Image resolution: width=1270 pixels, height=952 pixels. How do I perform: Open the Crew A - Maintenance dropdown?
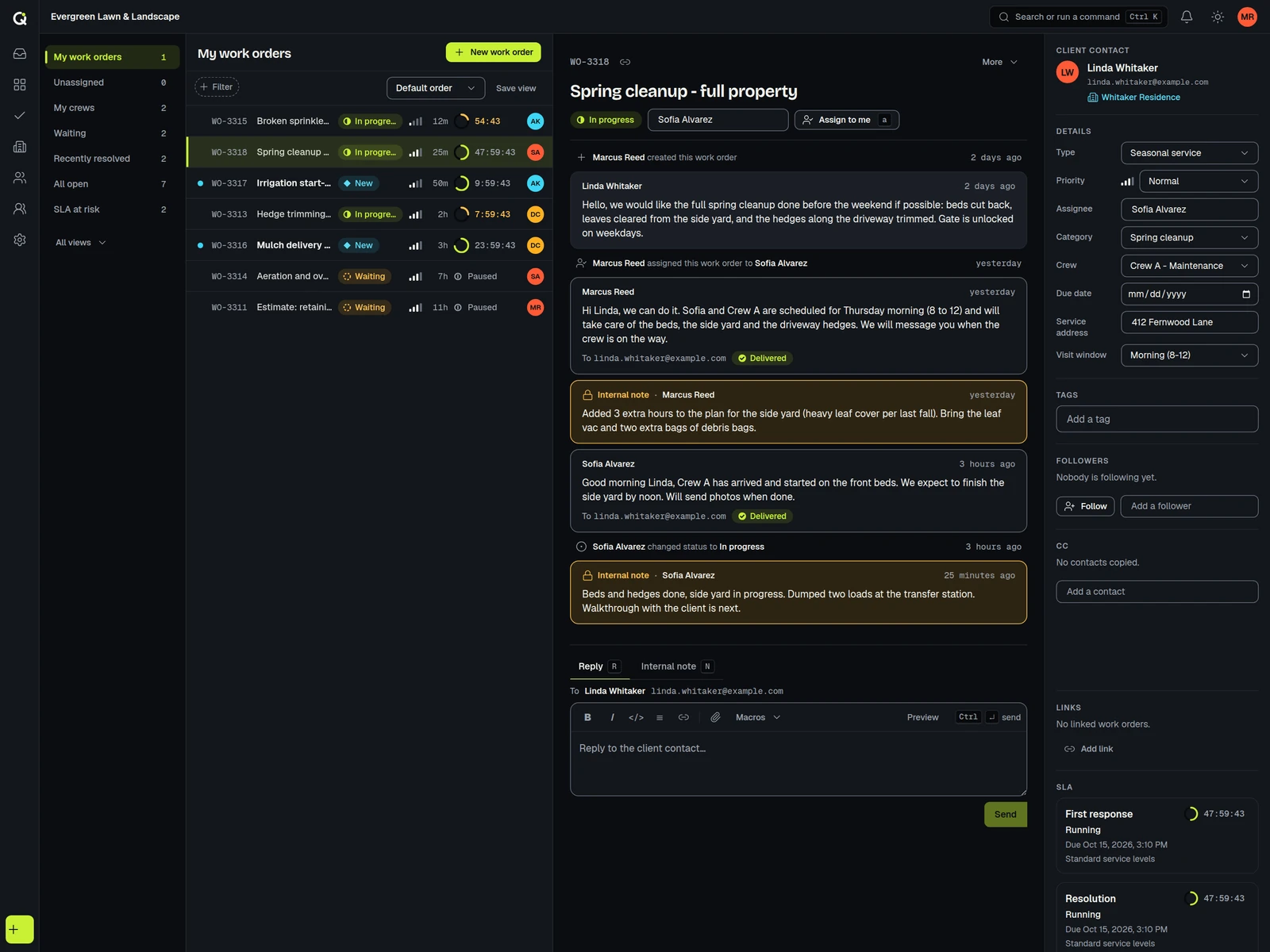pos(1189,266)
